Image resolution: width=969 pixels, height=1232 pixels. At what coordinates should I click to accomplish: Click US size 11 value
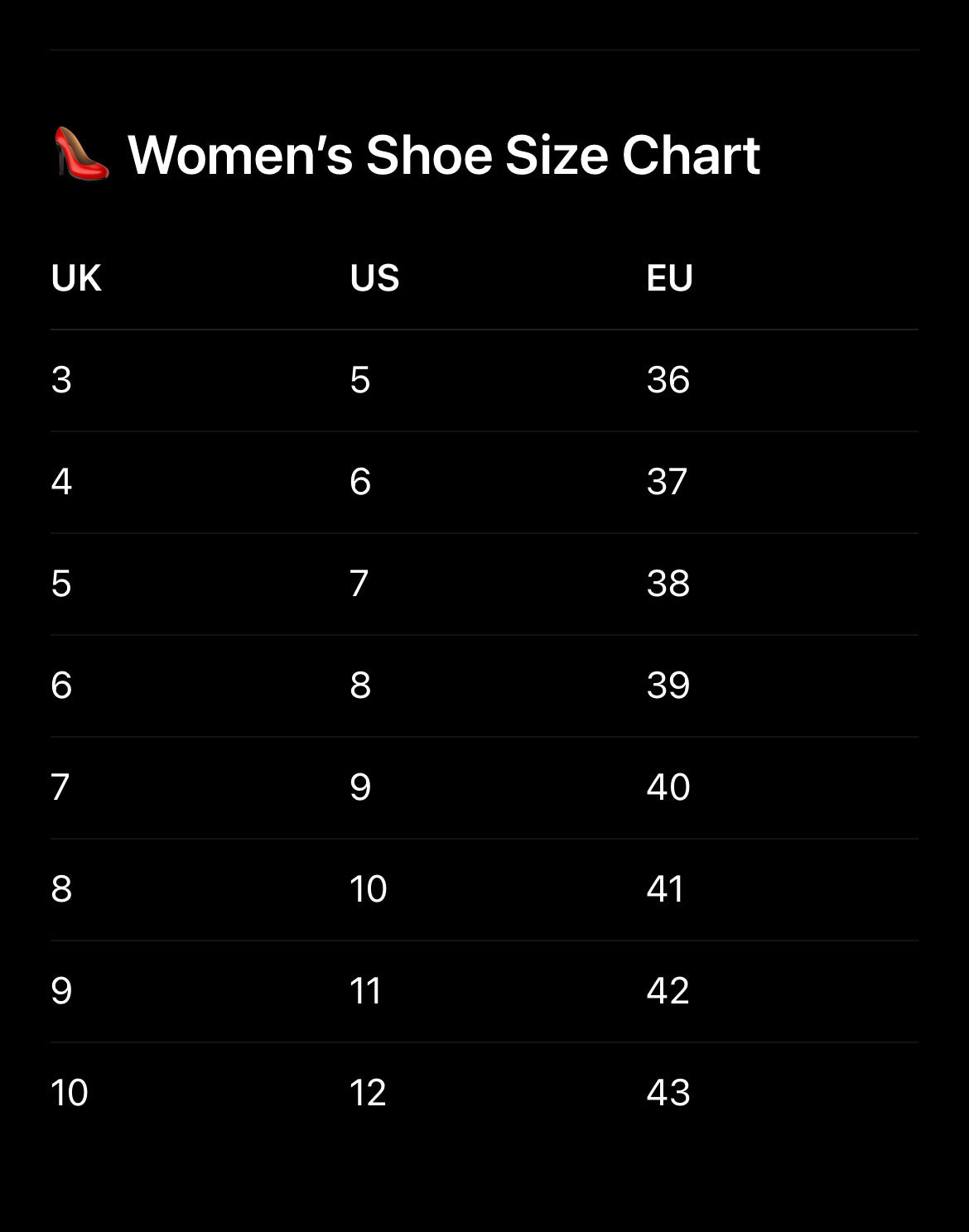tap(365, 991)
